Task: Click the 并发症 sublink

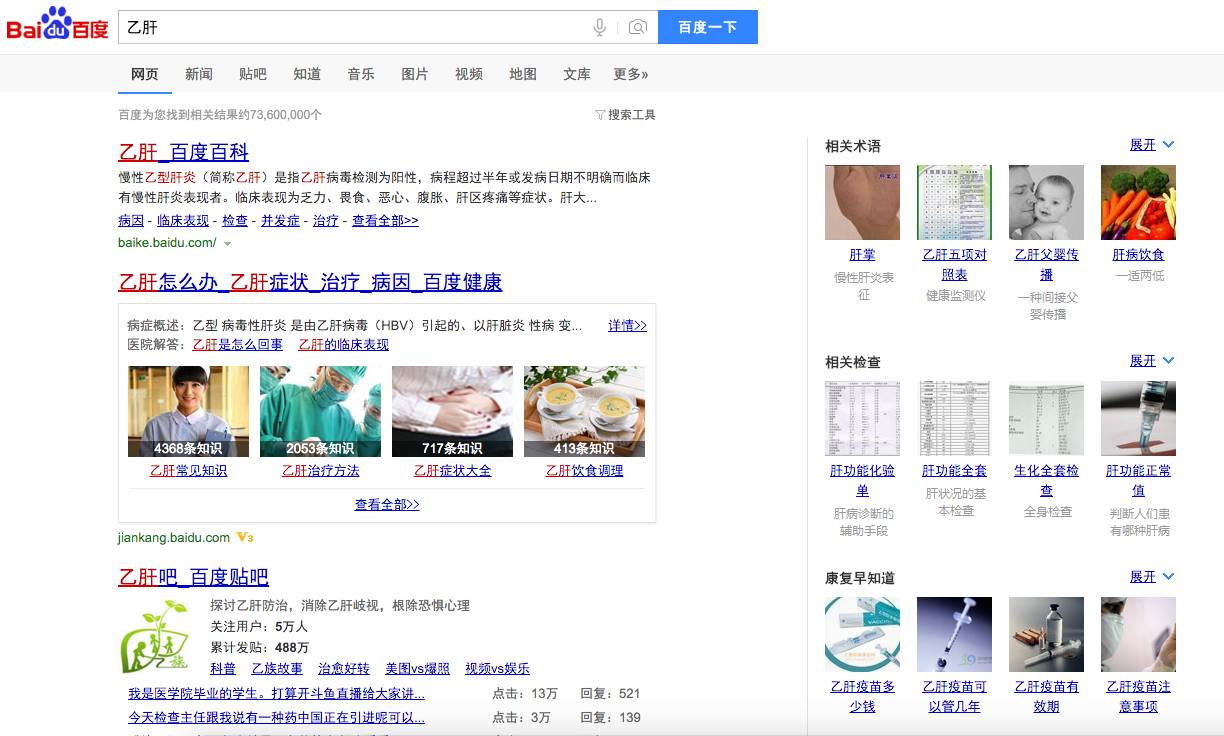Action: (280, 221)
